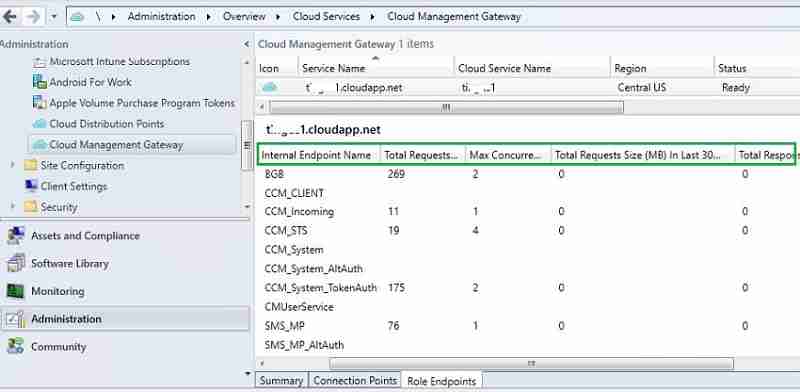The width and height of the screenshot is (800, 392).
Task: Switch to the Connection Points tab
Action: (x=355, y=381)
